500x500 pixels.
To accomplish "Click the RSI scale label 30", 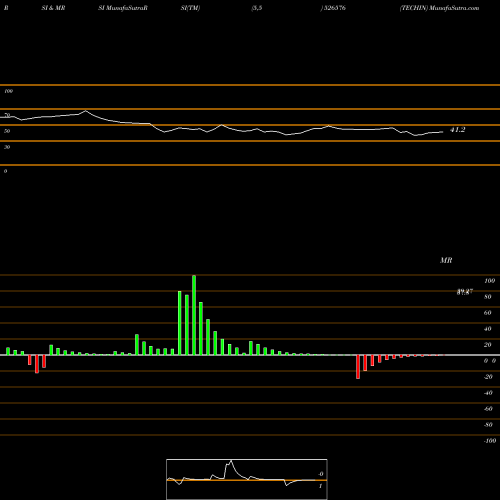I will (x=7, y=147).
